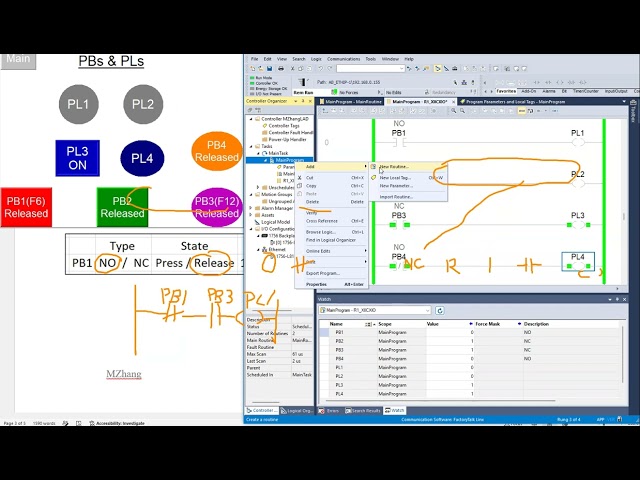640x480 pixels.
Task: Click the purple PB3(F12) Released pushbutton
Action: (x=217, y=207)
